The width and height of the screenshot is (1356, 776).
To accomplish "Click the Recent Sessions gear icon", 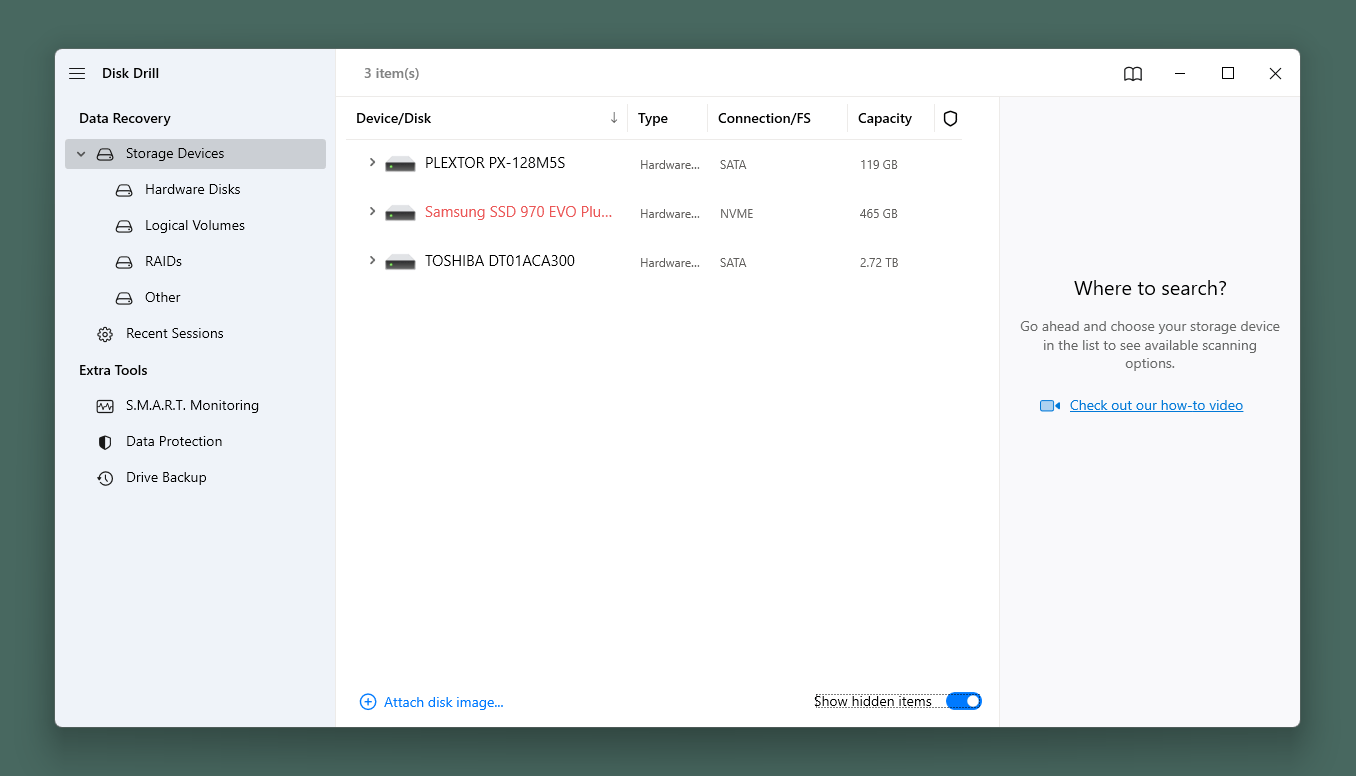I will coord(105,334).
